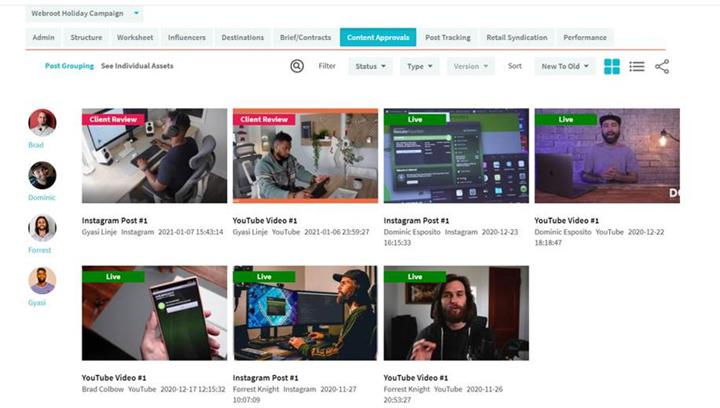Switch to list view layout
This screenshot has width=720, height=408.
[637, 67]
